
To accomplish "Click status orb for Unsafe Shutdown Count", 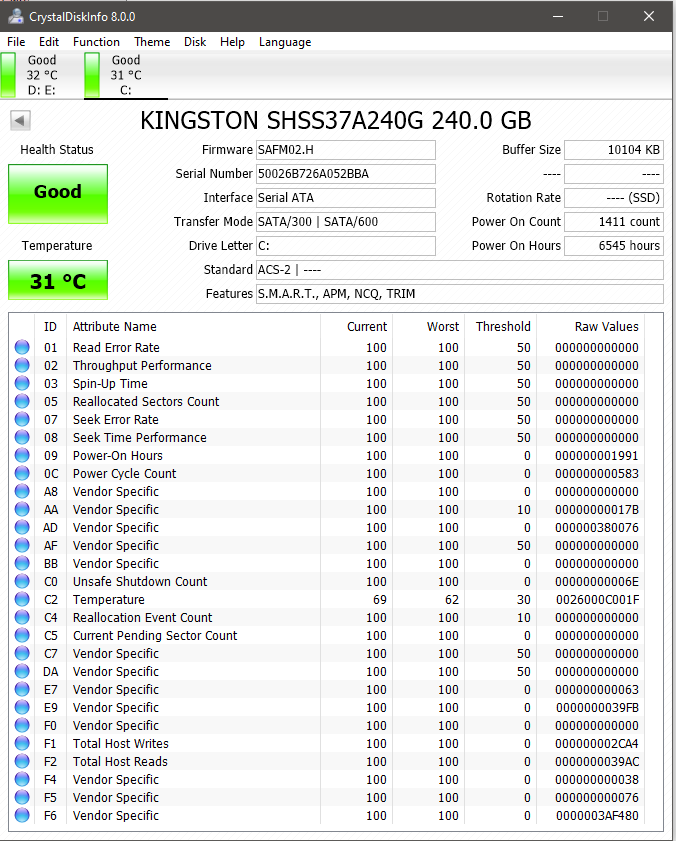I will [x=22, y=581].
